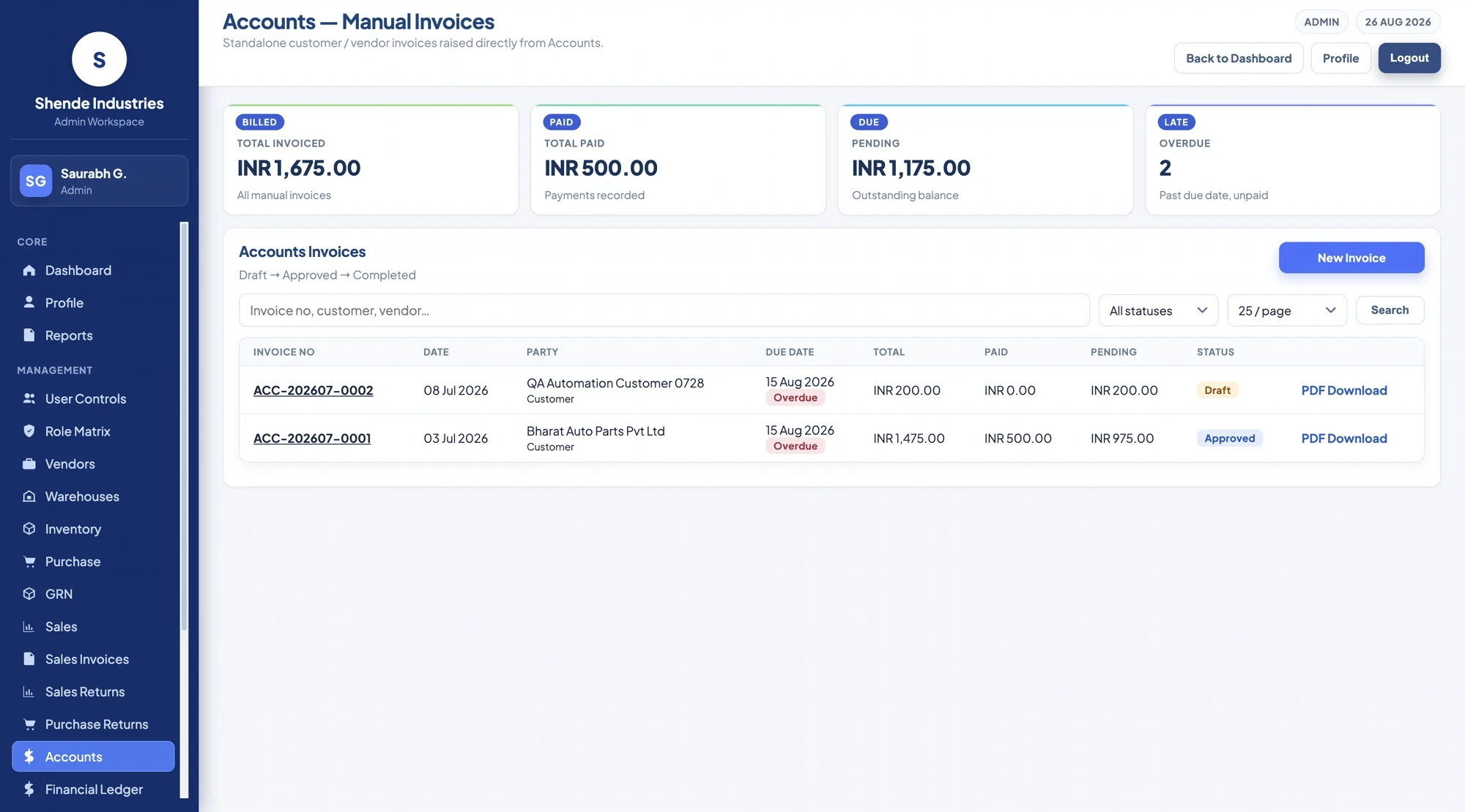Click the Financial Ledger dollar icon
Viewport: 1465px width, 812px height.
[x=29, y=789]
